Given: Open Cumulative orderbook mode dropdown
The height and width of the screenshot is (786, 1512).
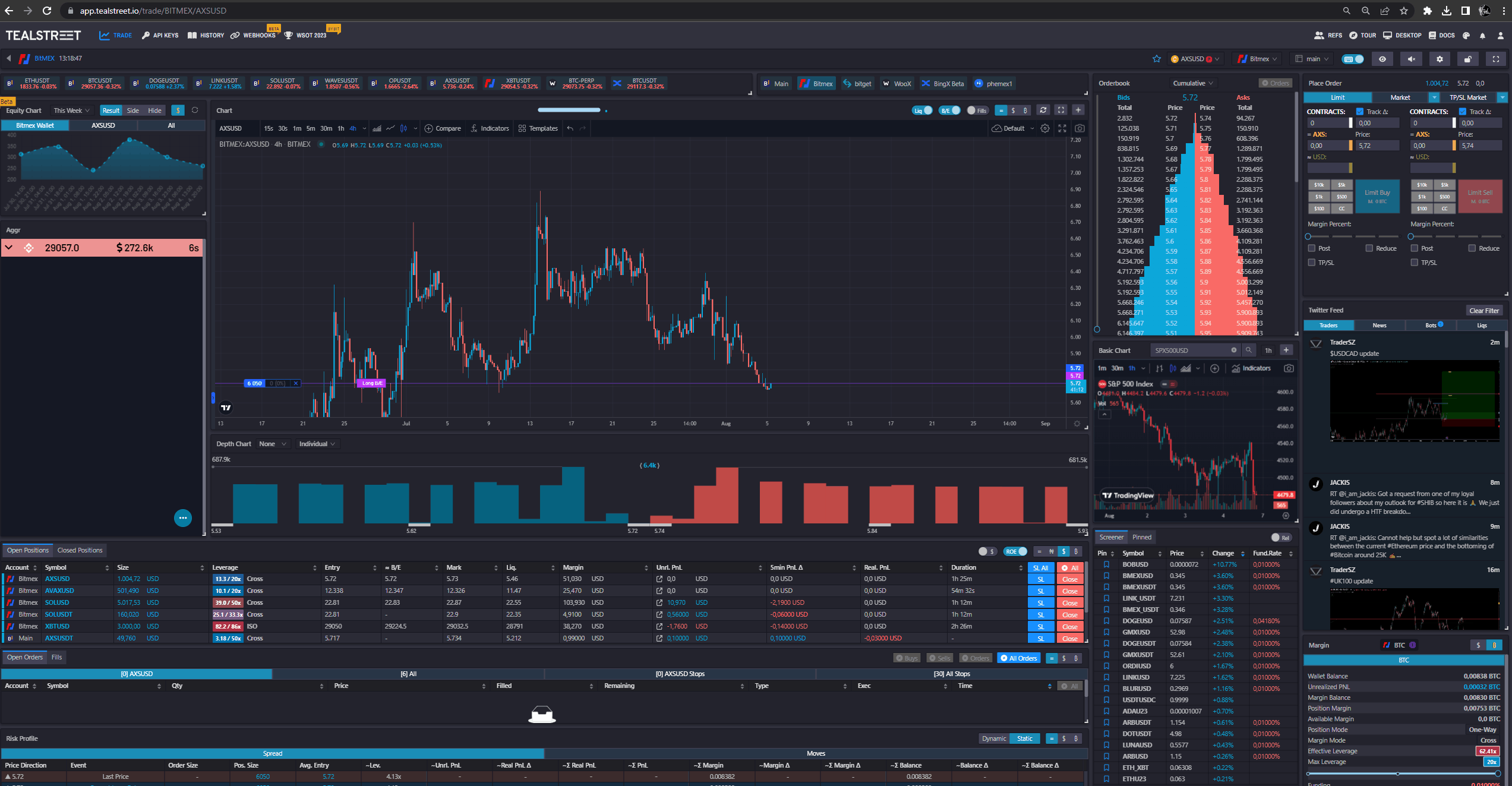Looking at the screenshot, I should point(1193,83).
